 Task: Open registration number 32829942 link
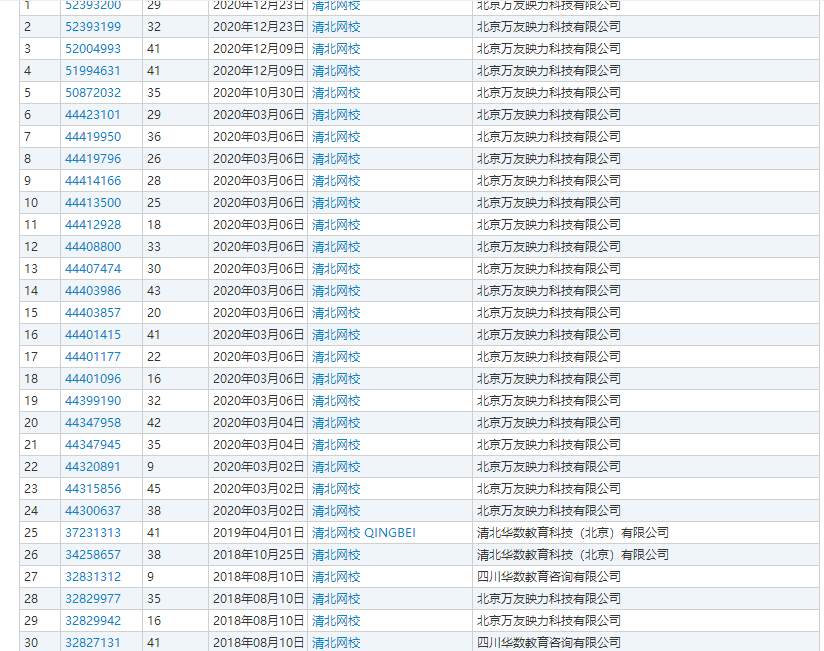93,621
